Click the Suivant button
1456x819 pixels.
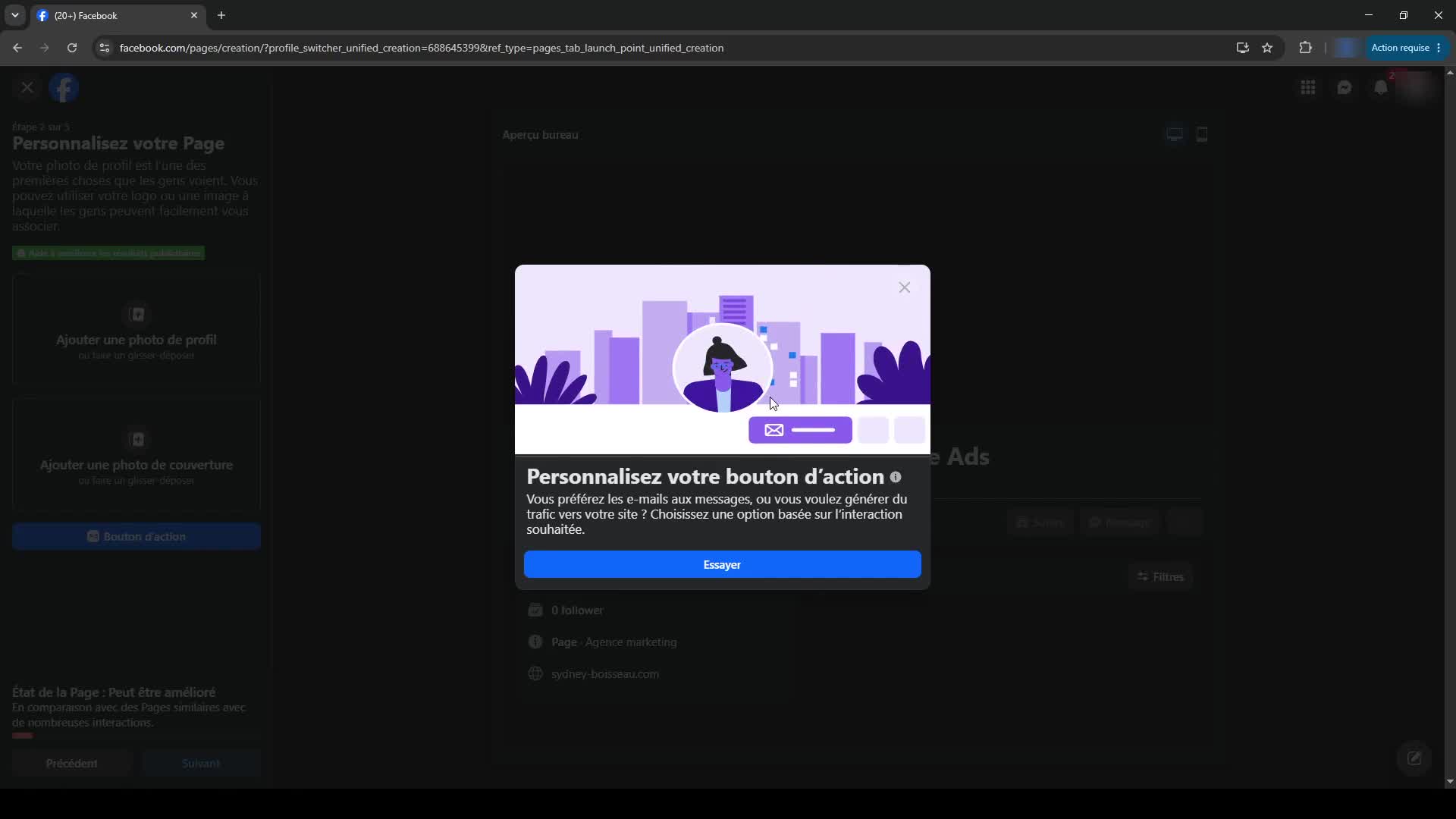click(x=201, y=763)
